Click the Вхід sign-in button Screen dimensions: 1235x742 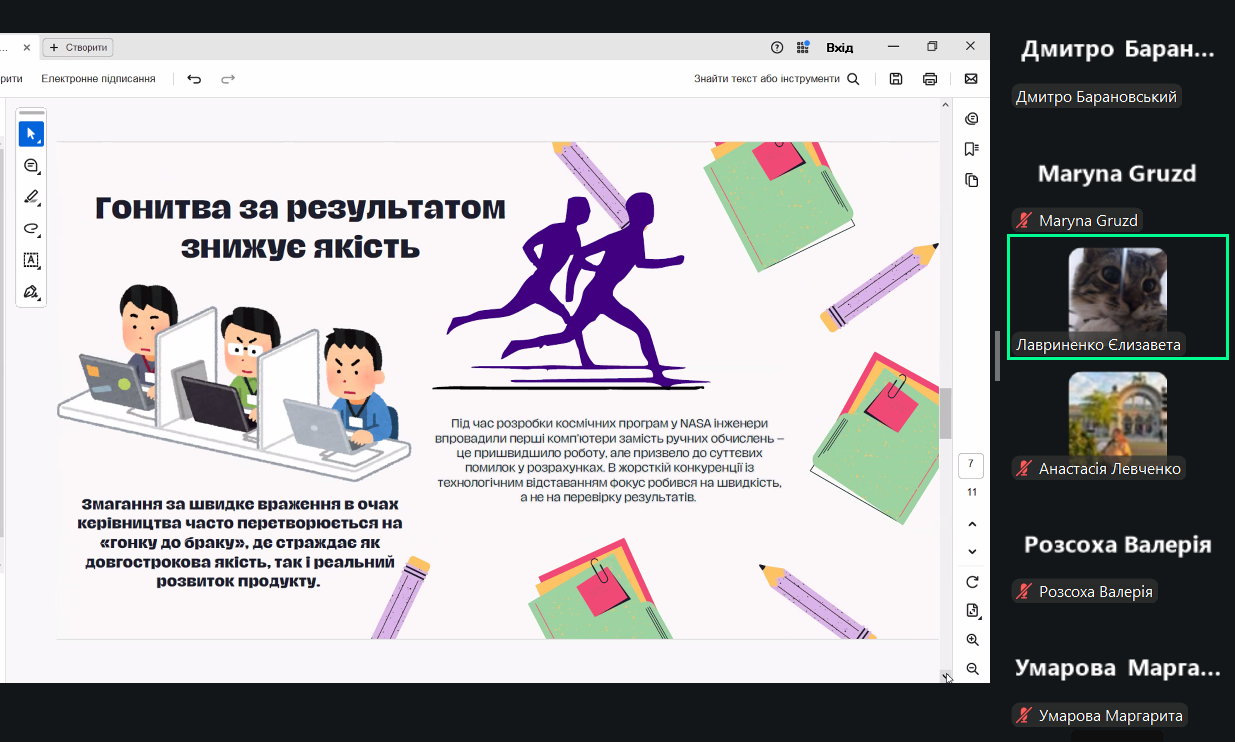839,47
